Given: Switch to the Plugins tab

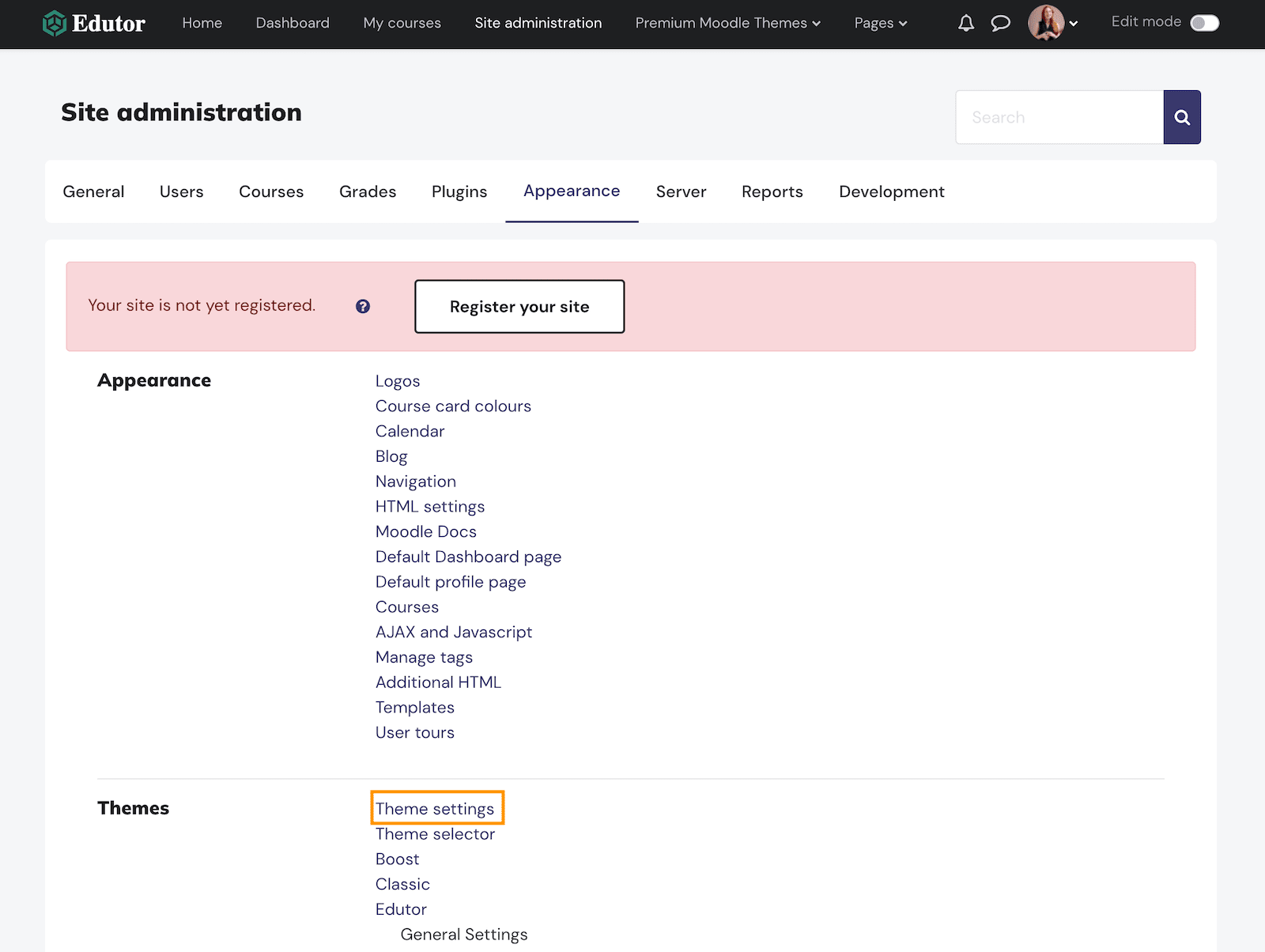Looking at the screenshot, I should click(x=459, y=191).
